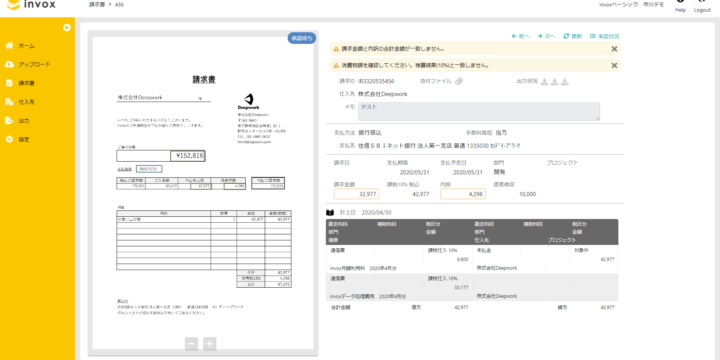This screenshot has width=720, height=360.
Task: Click the 貸方 total 42,977
Action: click(607, 307)
